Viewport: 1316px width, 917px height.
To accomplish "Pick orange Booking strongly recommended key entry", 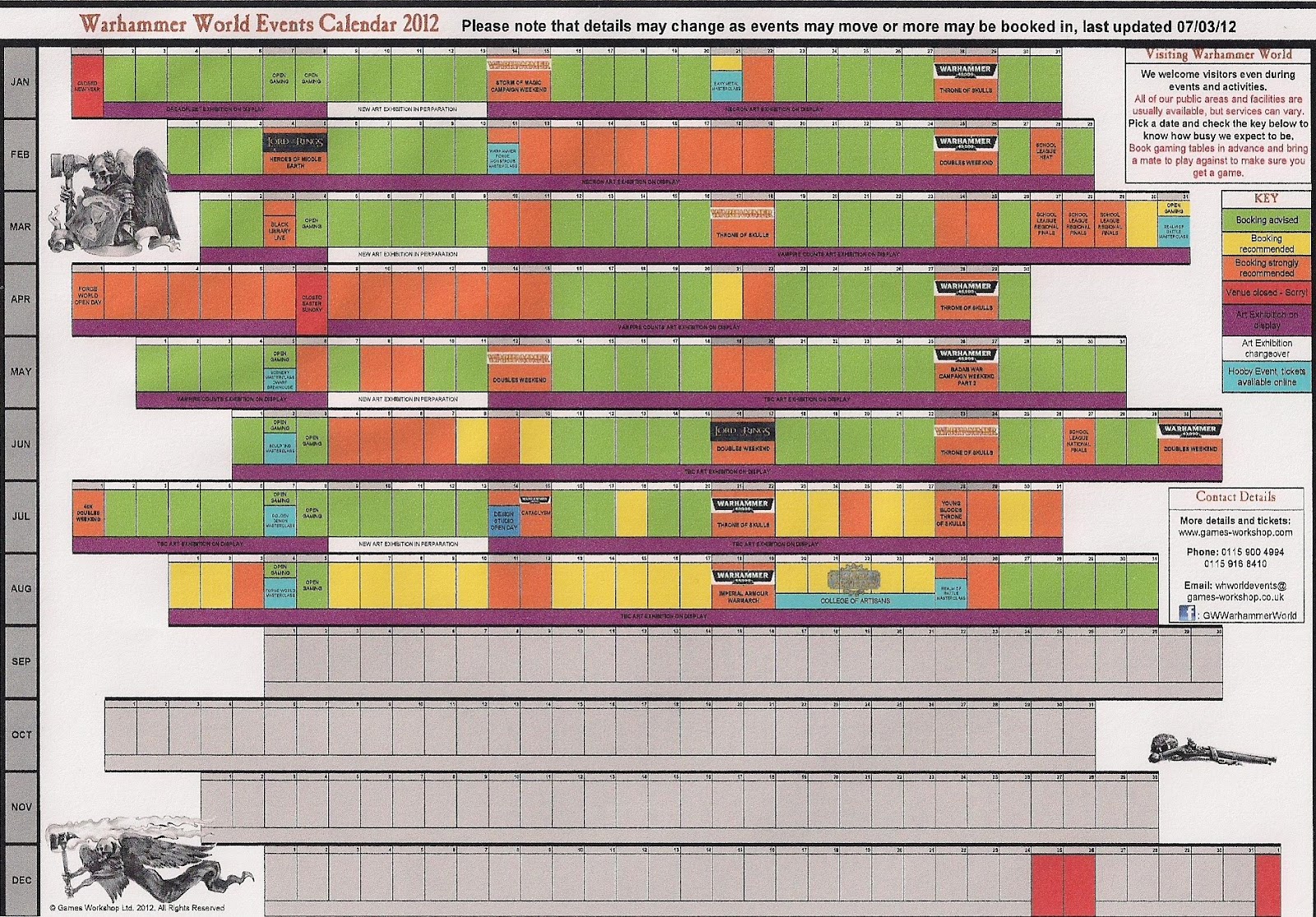I will pos(1266,268).
